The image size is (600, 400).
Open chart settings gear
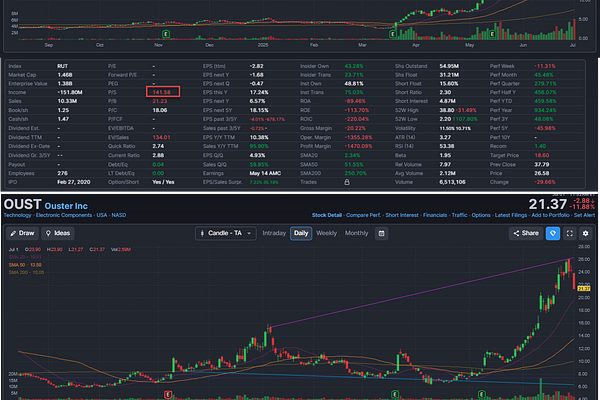pos(585,233)
